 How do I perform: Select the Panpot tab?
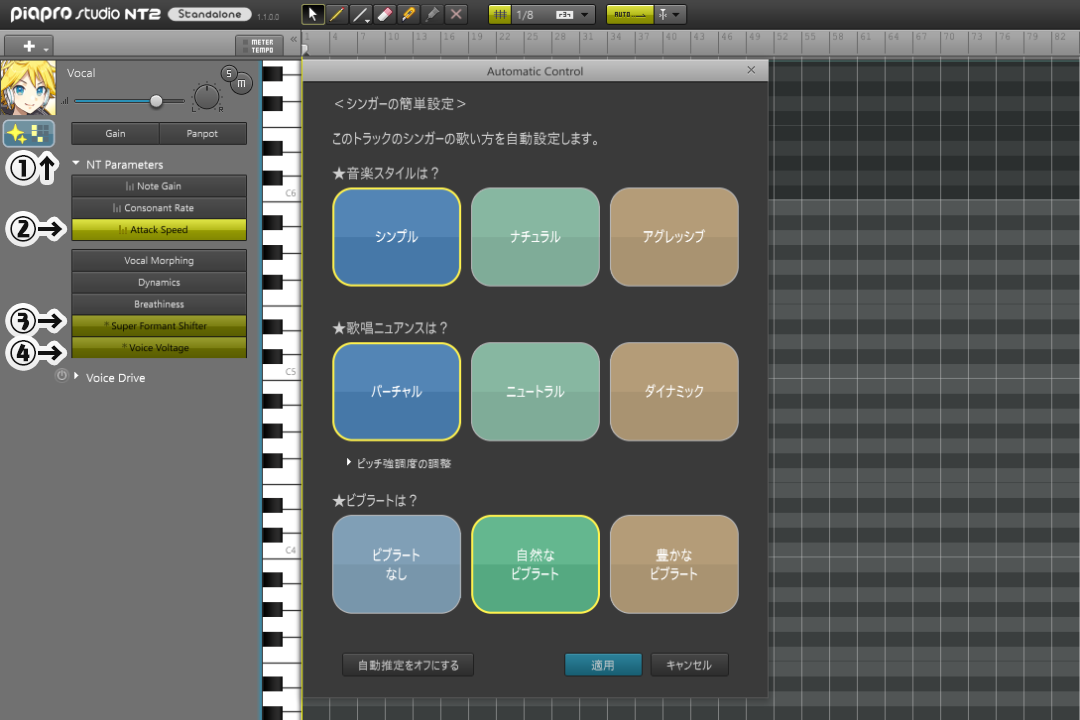click(202, 134)
